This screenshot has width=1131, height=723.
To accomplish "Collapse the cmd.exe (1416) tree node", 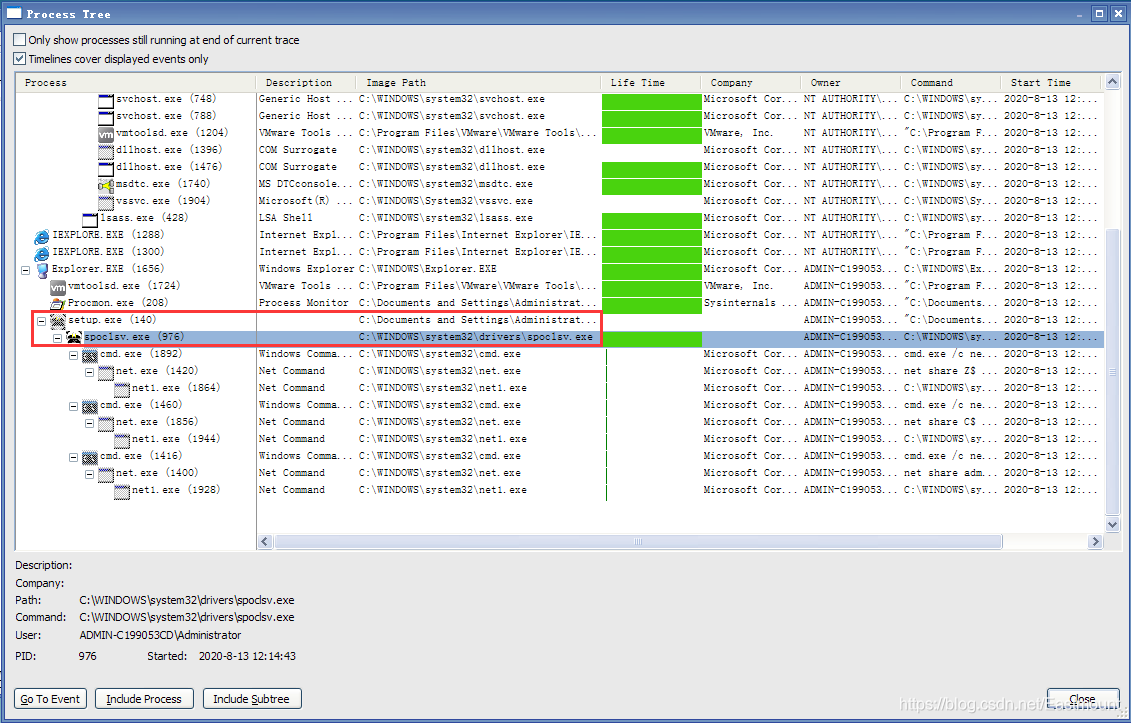I will (x=74, y=457).
